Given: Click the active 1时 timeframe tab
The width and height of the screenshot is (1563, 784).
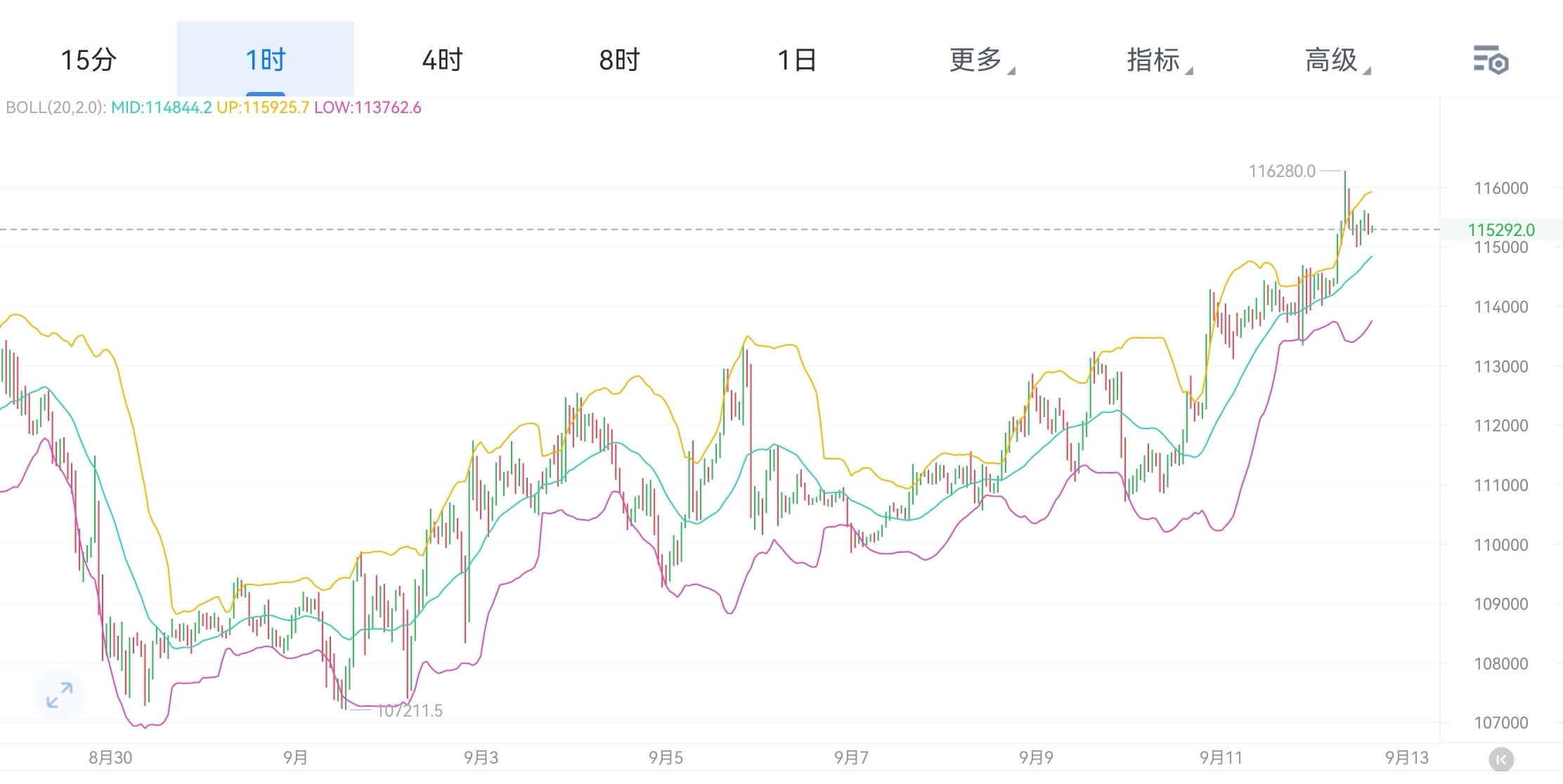Looking at the screenshot, I should pos(264,60).
